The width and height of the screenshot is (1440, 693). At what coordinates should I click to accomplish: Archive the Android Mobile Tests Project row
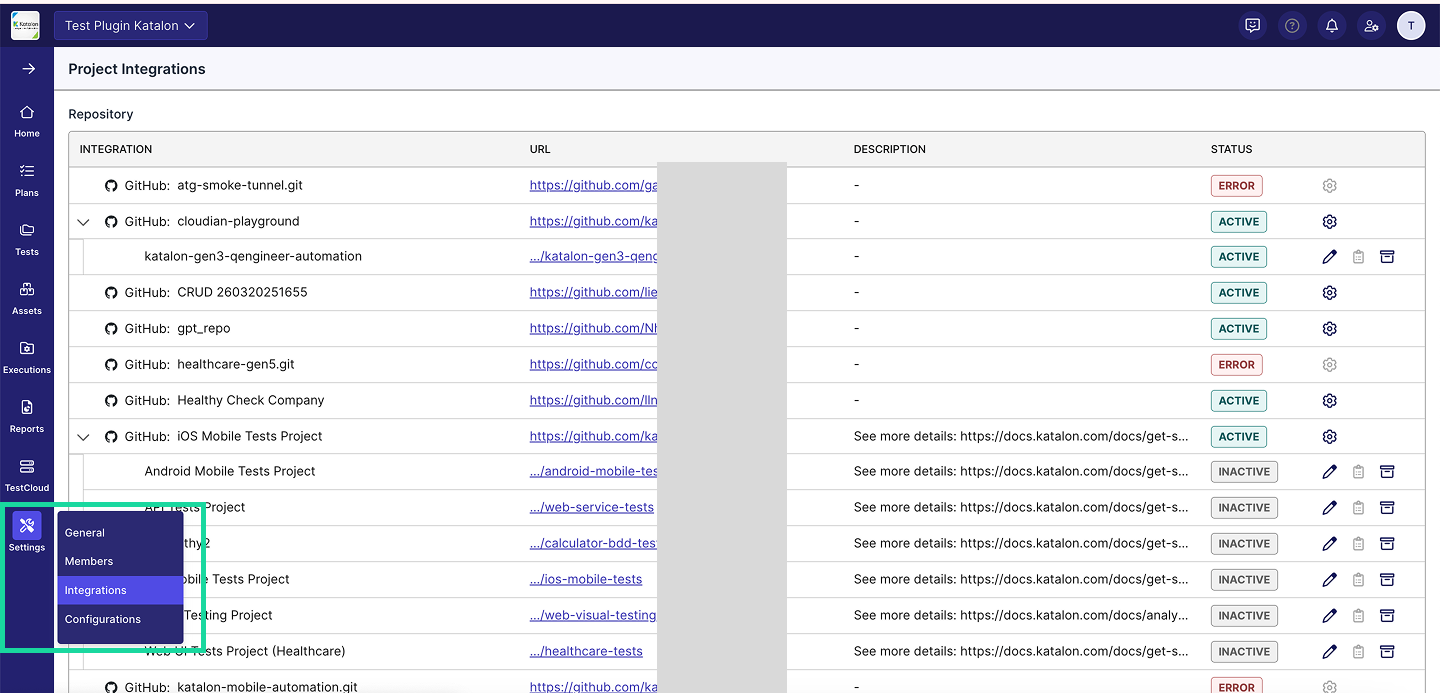pos(1387,472)
